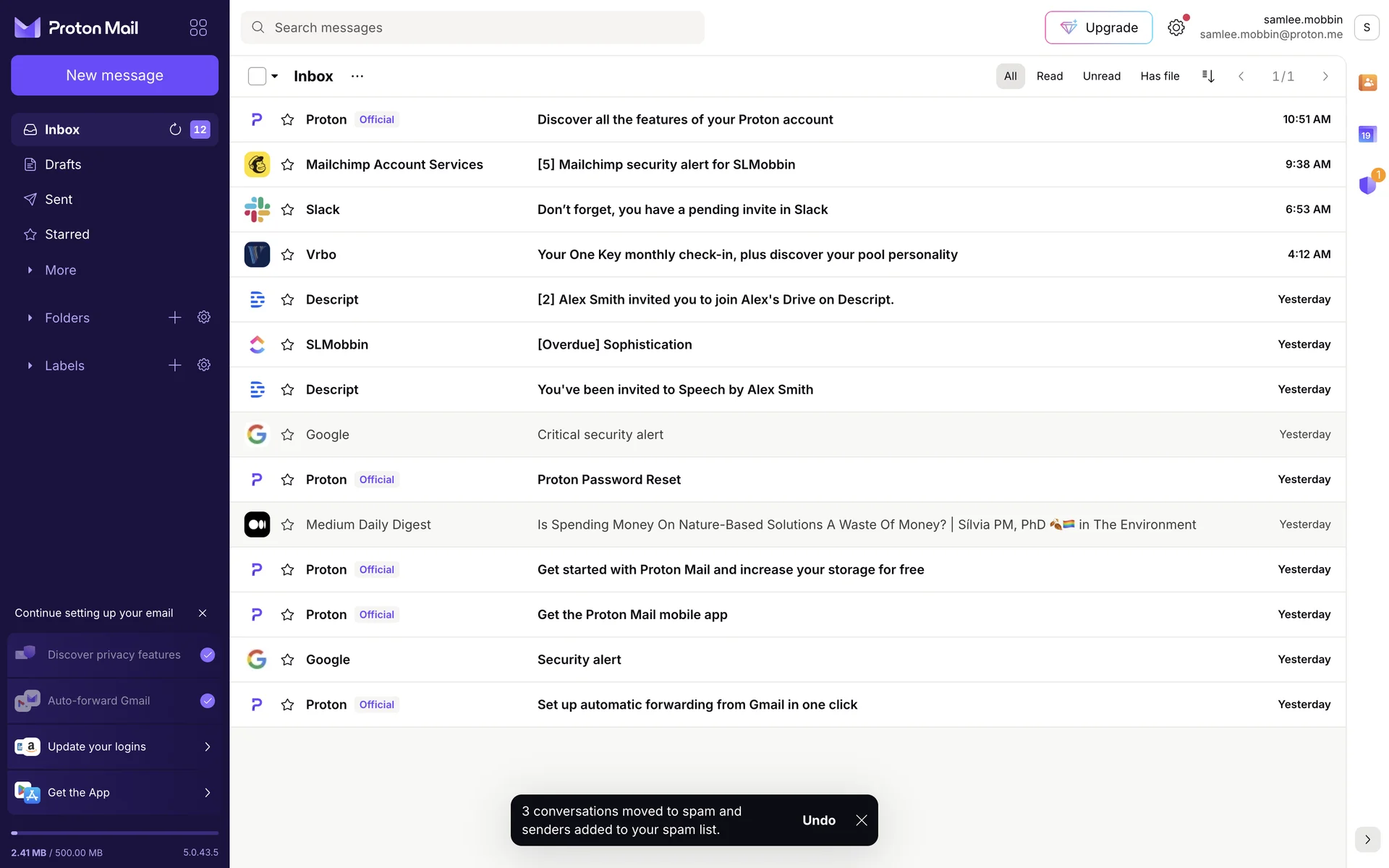Tick the select all messages checkbox
This screenshot has height=868, width=1389.
[257, 76]
